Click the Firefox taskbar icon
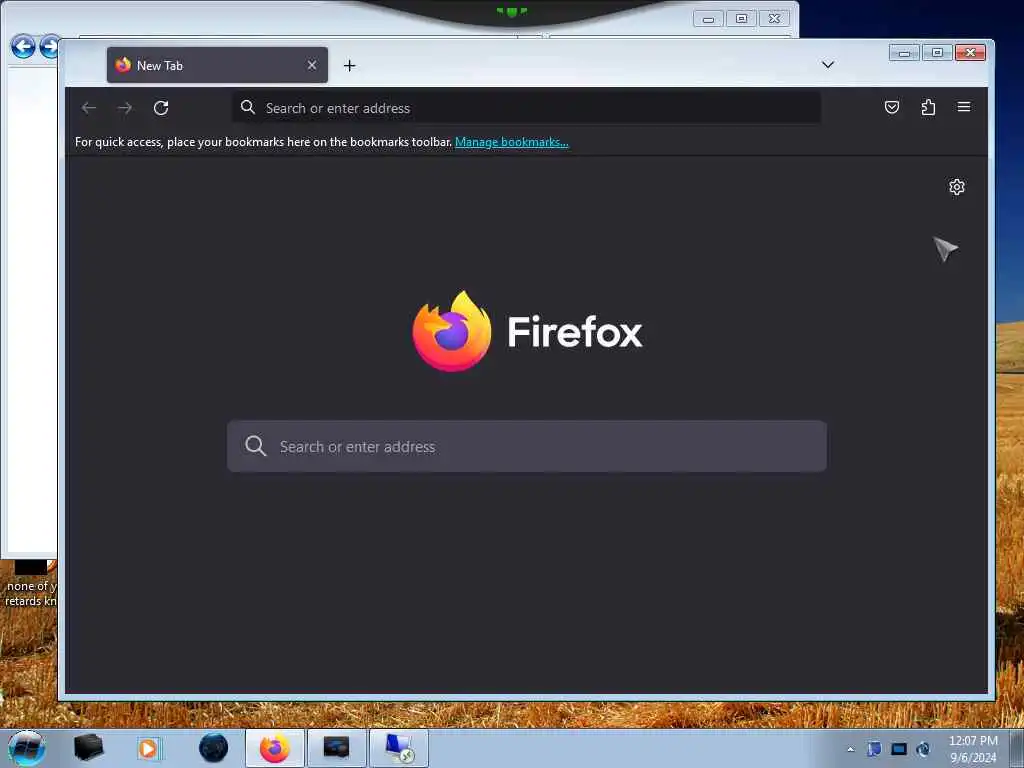Image resolution: width=1024 pixels, height=768 pixels. 275,748
